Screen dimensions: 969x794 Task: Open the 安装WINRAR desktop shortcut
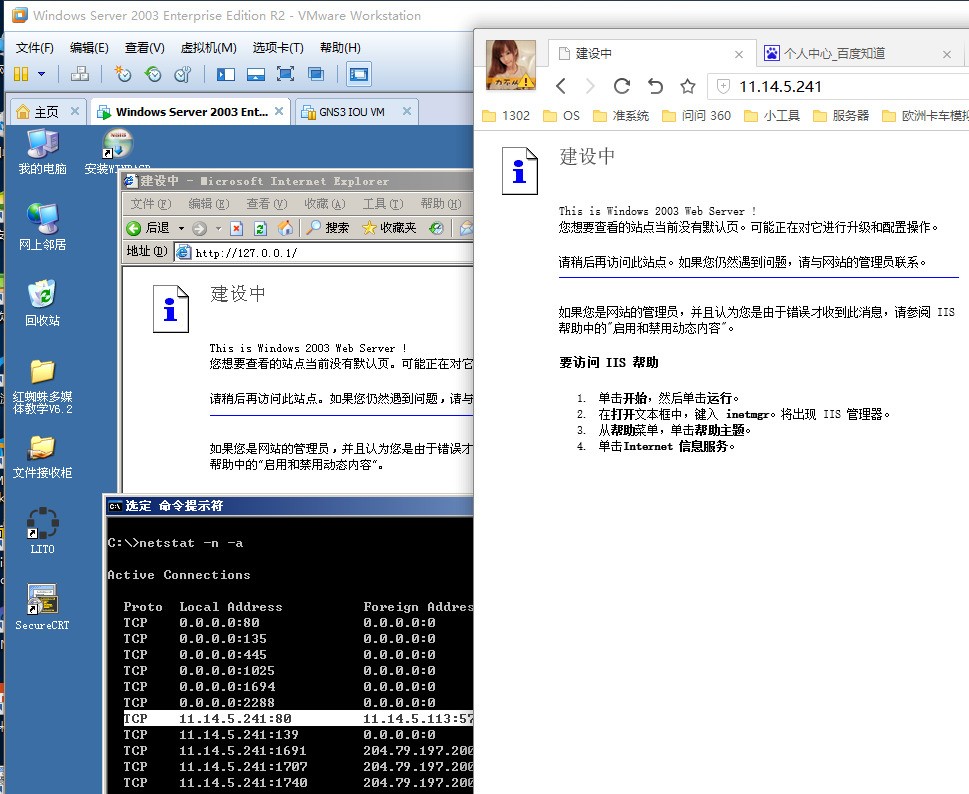coord(117,152)
